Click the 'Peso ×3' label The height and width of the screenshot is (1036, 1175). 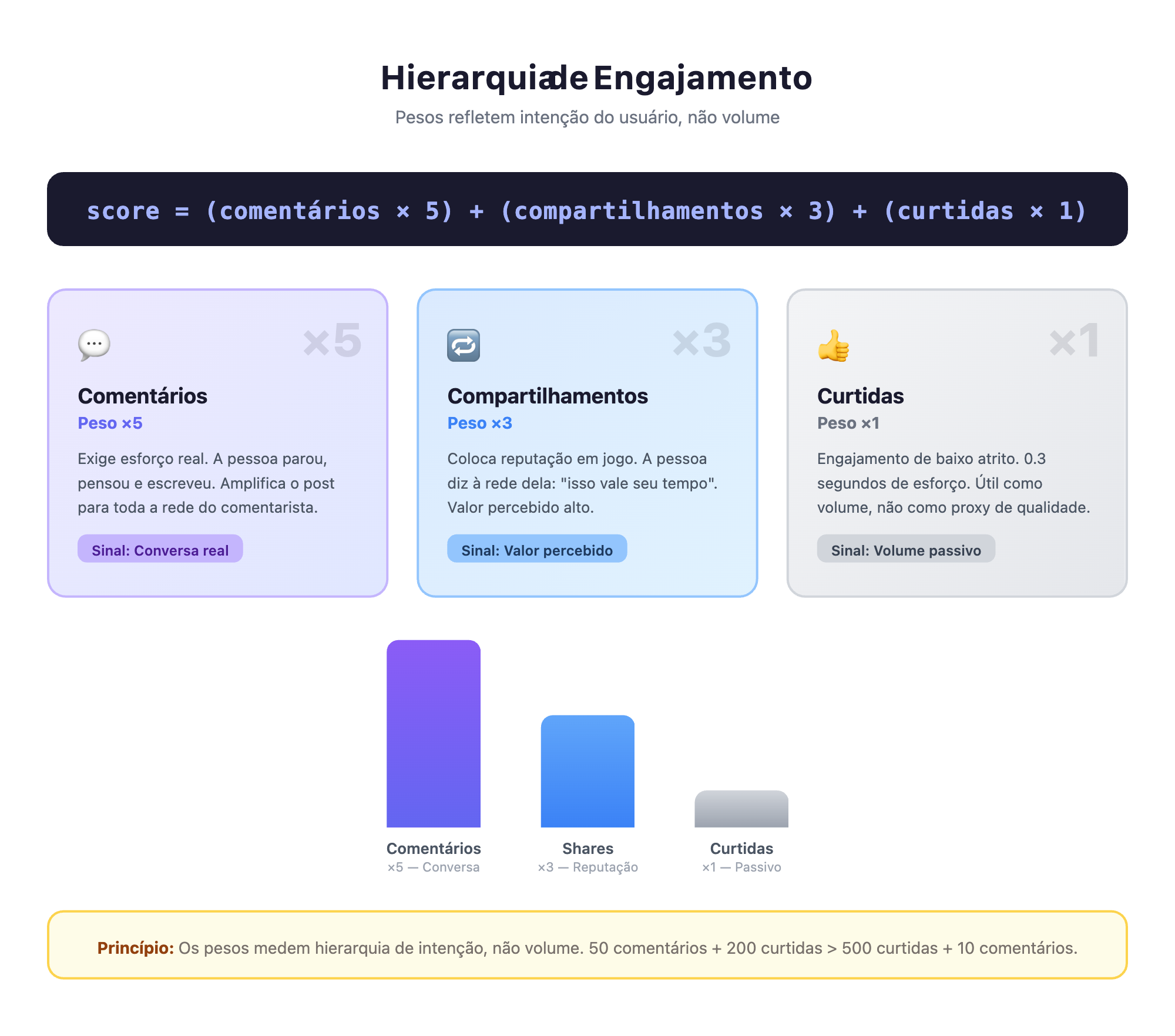[480, 423]
